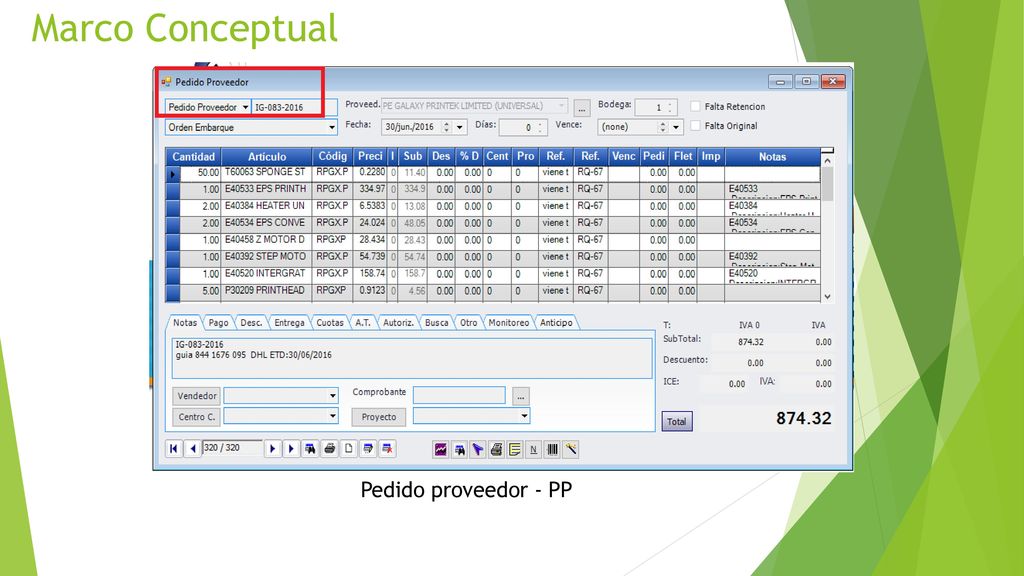The height and width of the screenshot is (576, 1024).
Task: Click the grid scrollbar down arrow
Action: (x=827, y=296)
